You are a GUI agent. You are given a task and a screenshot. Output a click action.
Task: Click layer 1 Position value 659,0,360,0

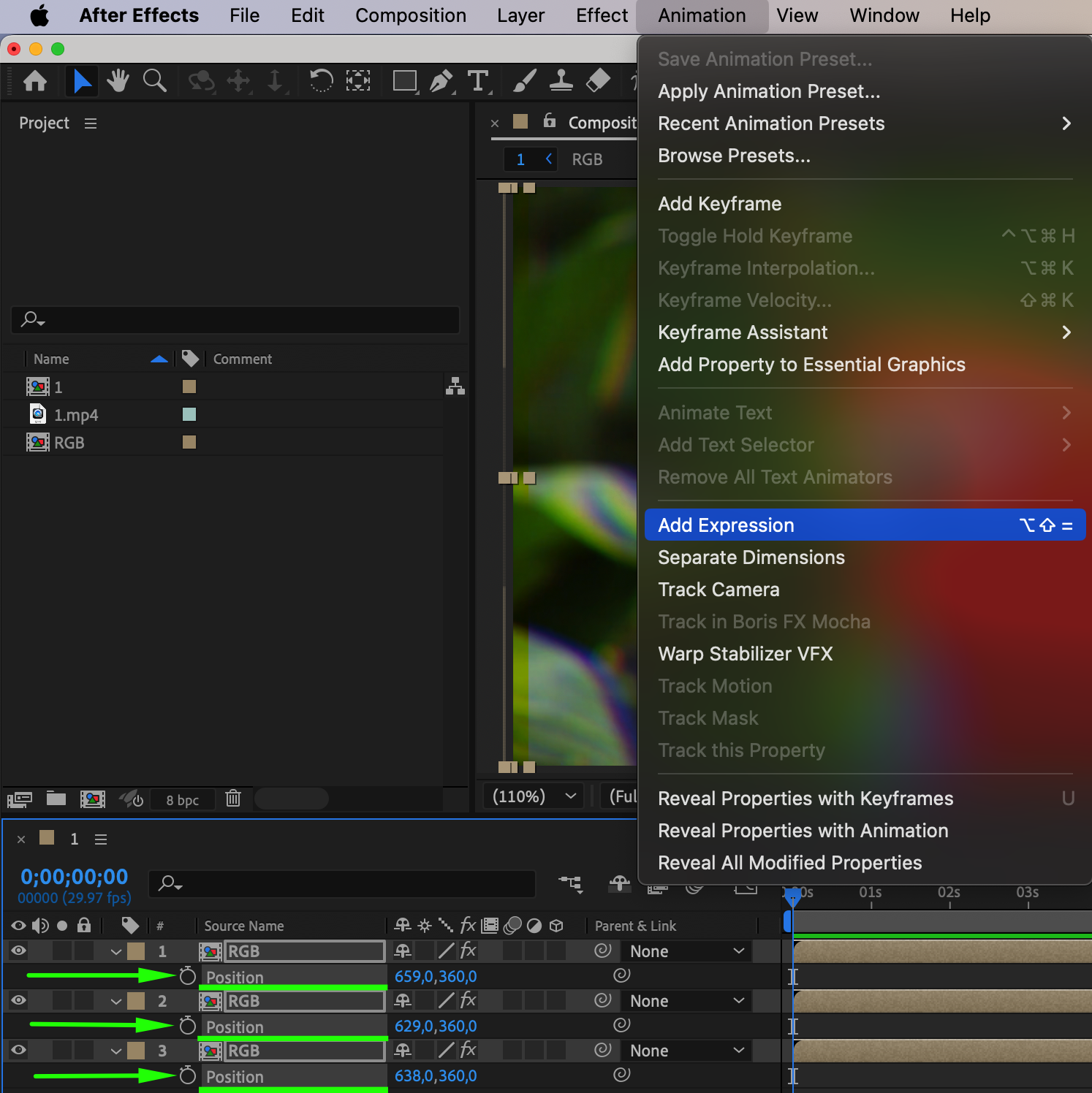point(436,976)
